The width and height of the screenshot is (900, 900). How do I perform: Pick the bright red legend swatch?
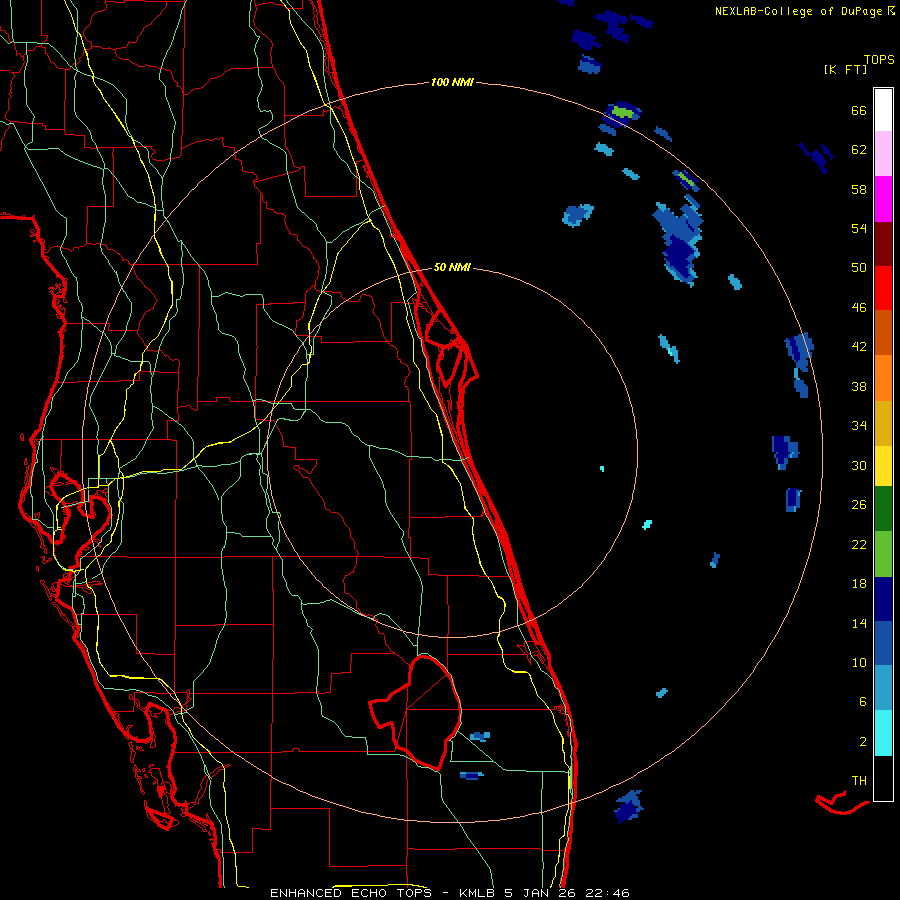tap(883, 288)
